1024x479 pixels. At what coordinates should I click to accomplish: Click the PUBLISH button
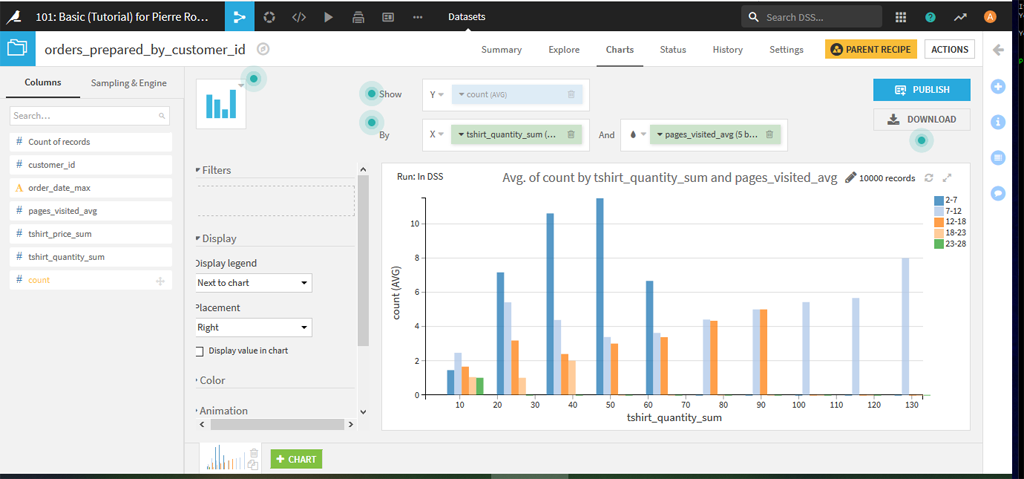[921, 90]
